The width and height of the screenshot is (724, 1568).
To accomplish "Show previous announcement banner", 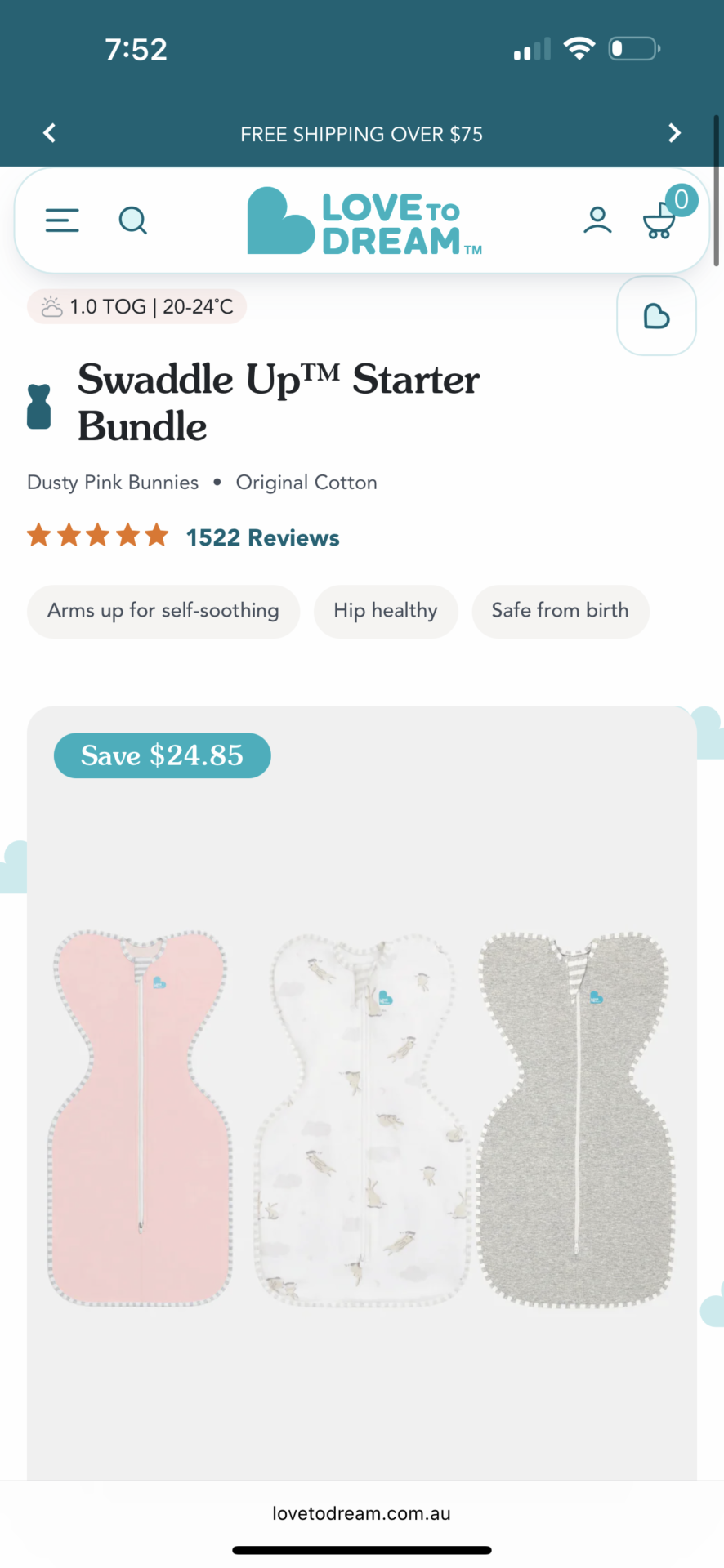I will (x=50, y=133).
